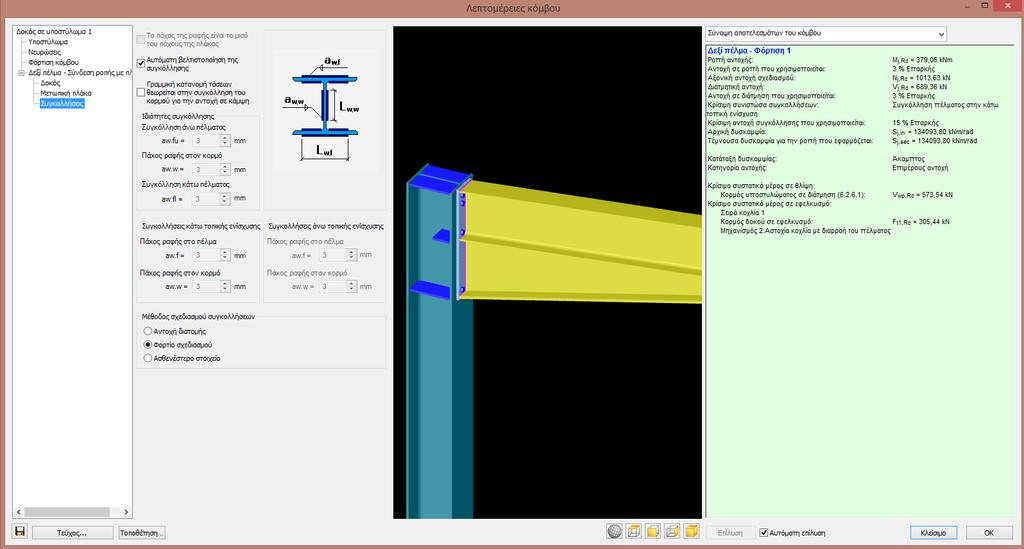The width and height of the screenshot is (1024, 549).
Task: Select the shaded yellow box view icon
Action: [652, 531]
